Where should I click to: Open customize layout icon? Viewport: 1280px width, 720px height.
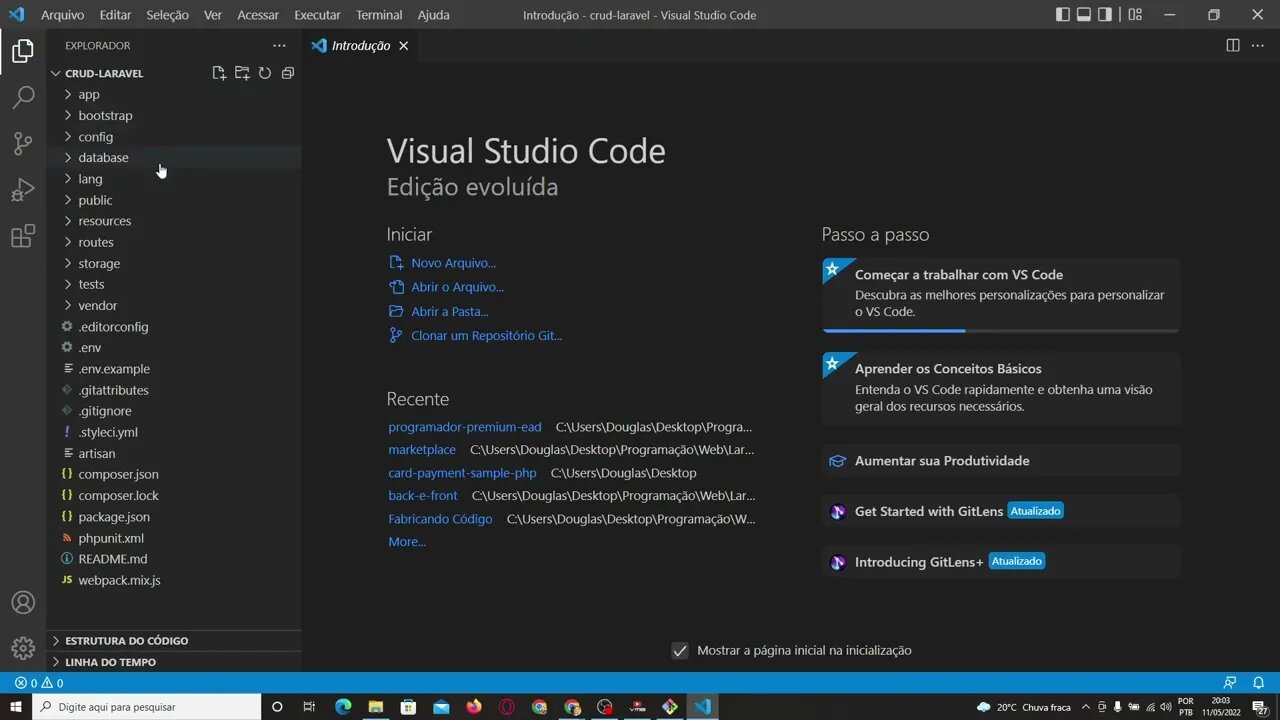pyautogui.click(x=1135, y=15)
